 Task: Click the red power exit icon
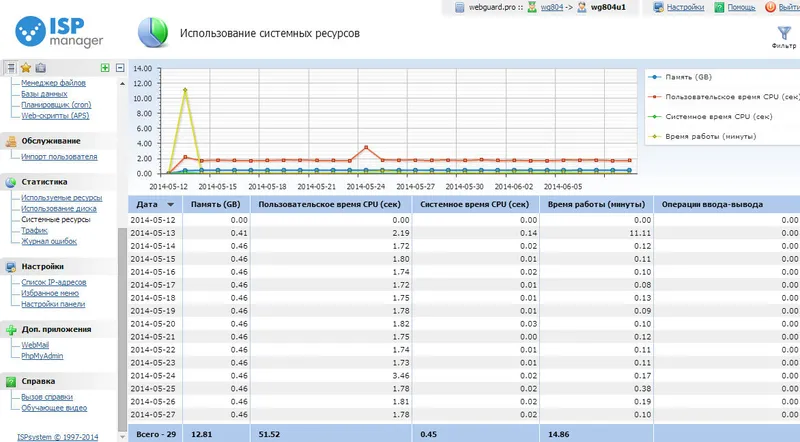pos(770,7)
